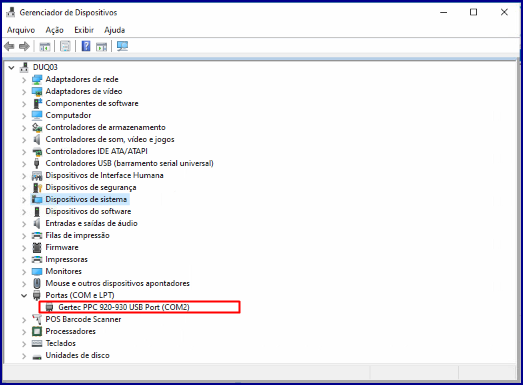This screenshot has width=523, height=385.
Task: Collapse the DUQ03 root node
Action: point(12,68)
